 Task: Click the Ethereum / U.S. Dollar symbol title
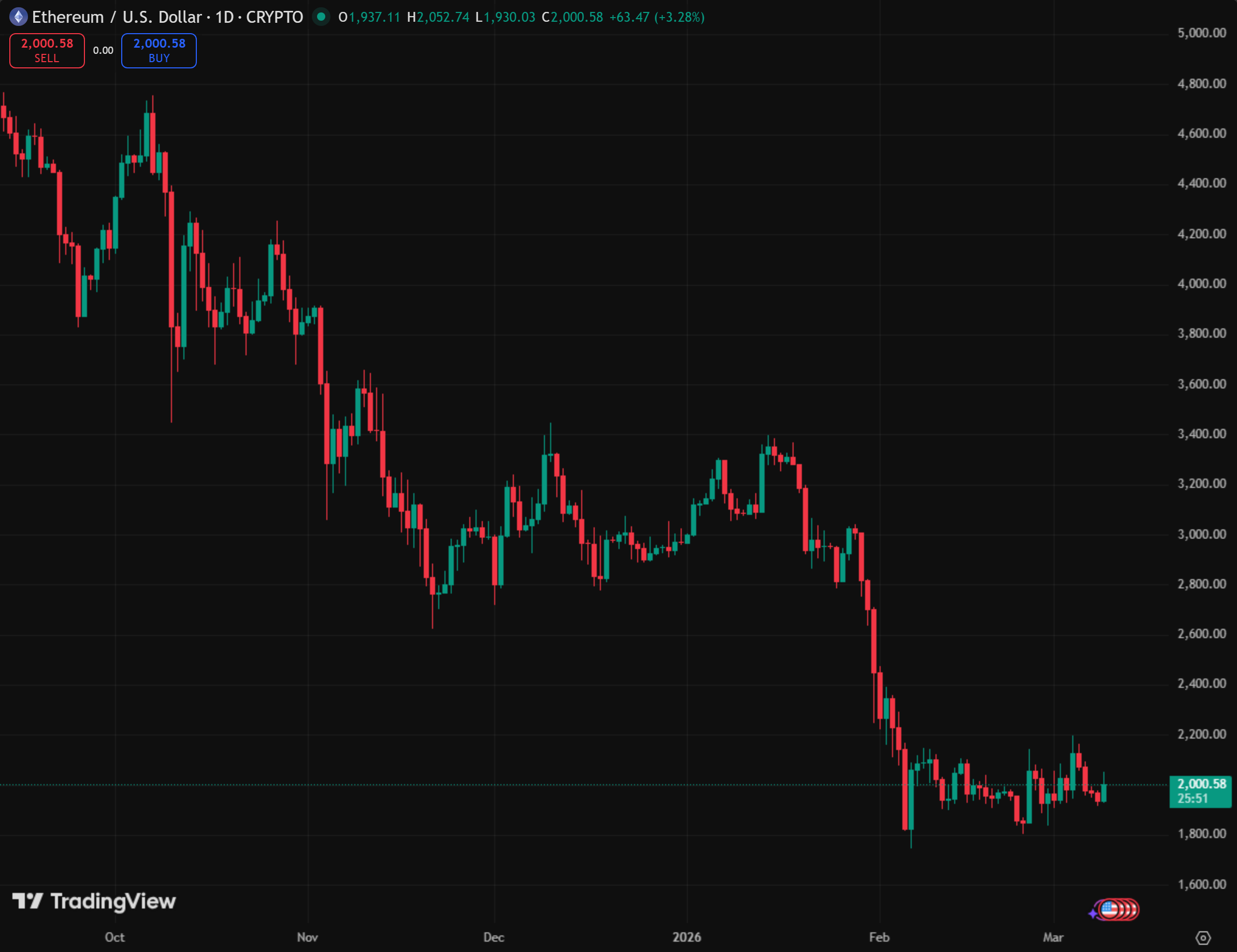(116, 17)
